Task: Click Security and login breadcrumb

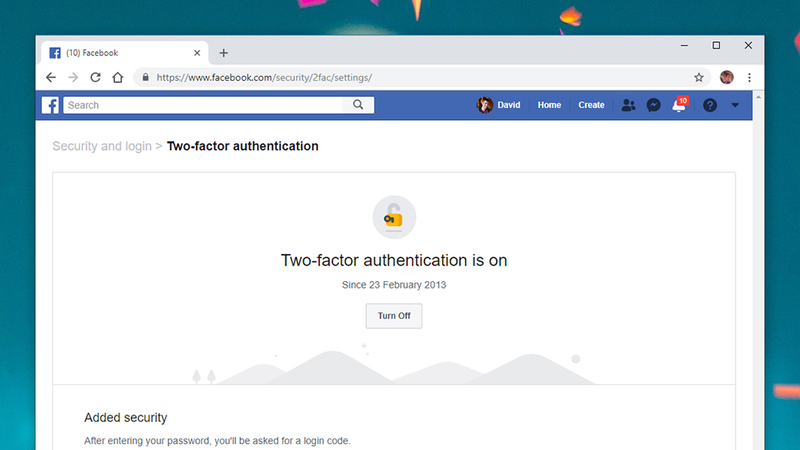Action: click(102, 146)
